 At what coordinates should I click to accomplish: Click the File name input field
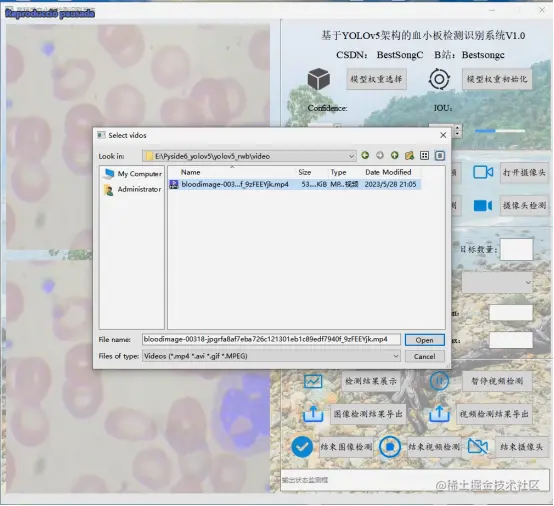[x=271, y=340]
